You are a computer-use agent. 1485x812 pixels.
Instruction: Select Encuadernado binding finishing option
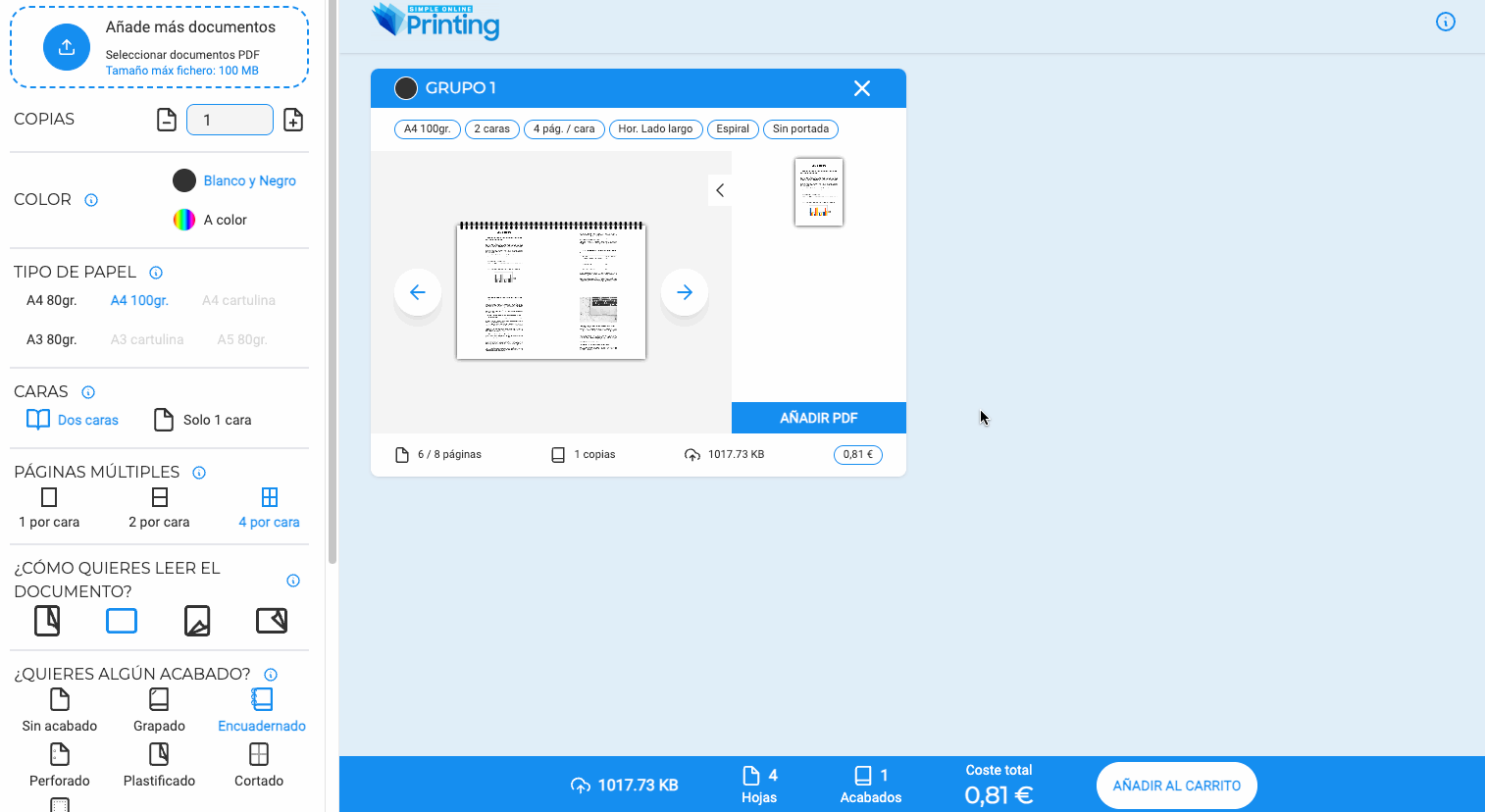click(x=262, y=710)
